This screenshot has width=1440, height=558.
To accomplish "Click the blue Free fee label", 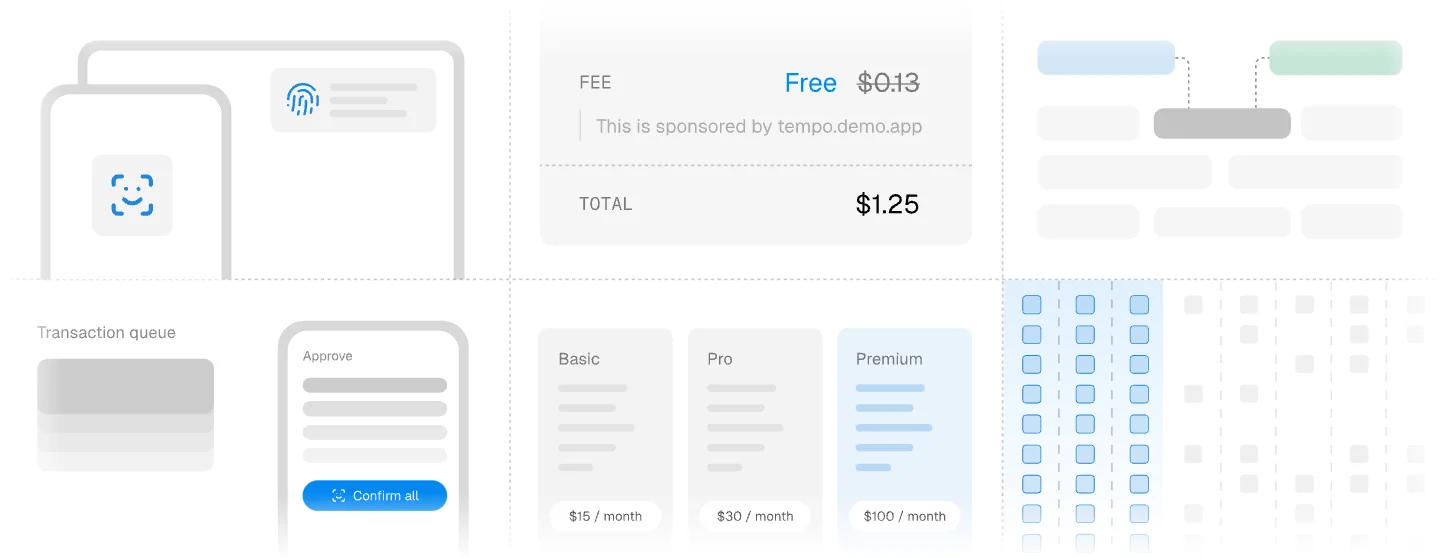I will pos(810,83).
